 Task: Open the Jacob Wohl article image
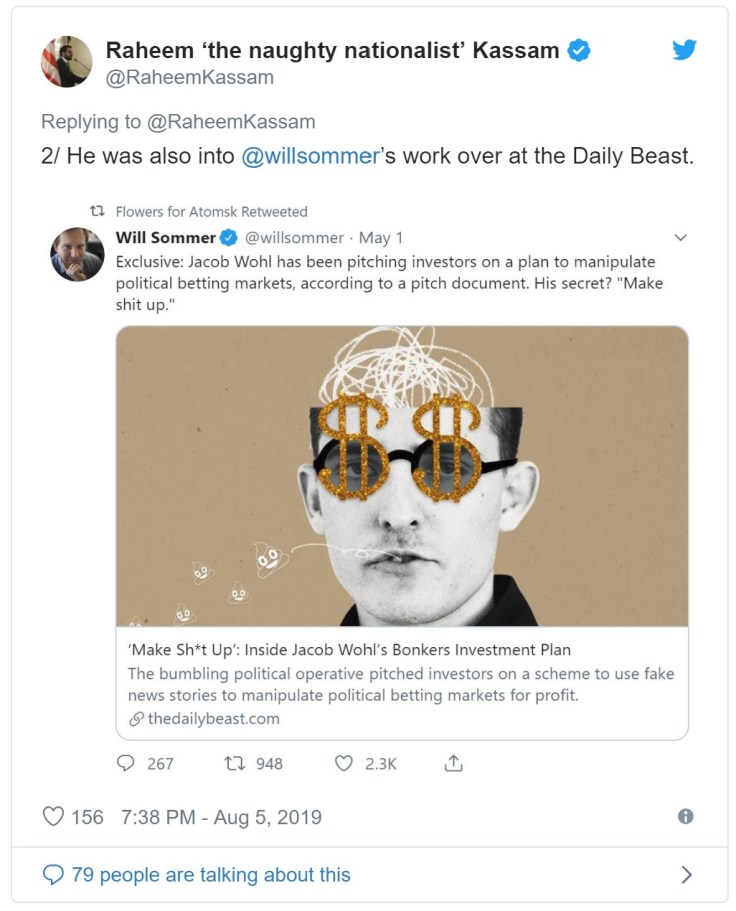pos(402,476)
